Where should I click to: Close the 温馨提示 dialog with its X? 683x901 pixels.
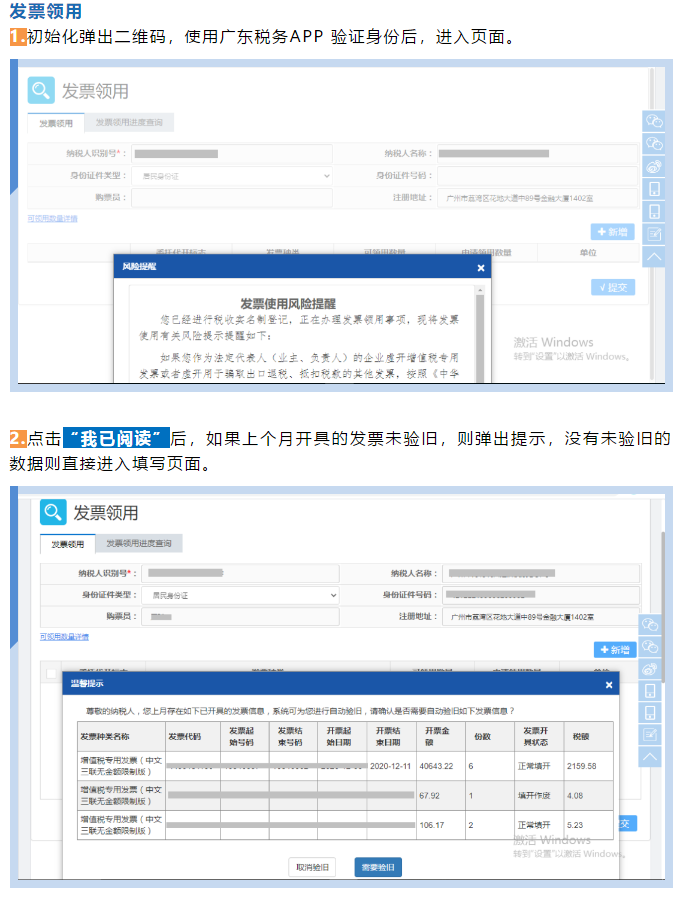click(x=609, y=685)
